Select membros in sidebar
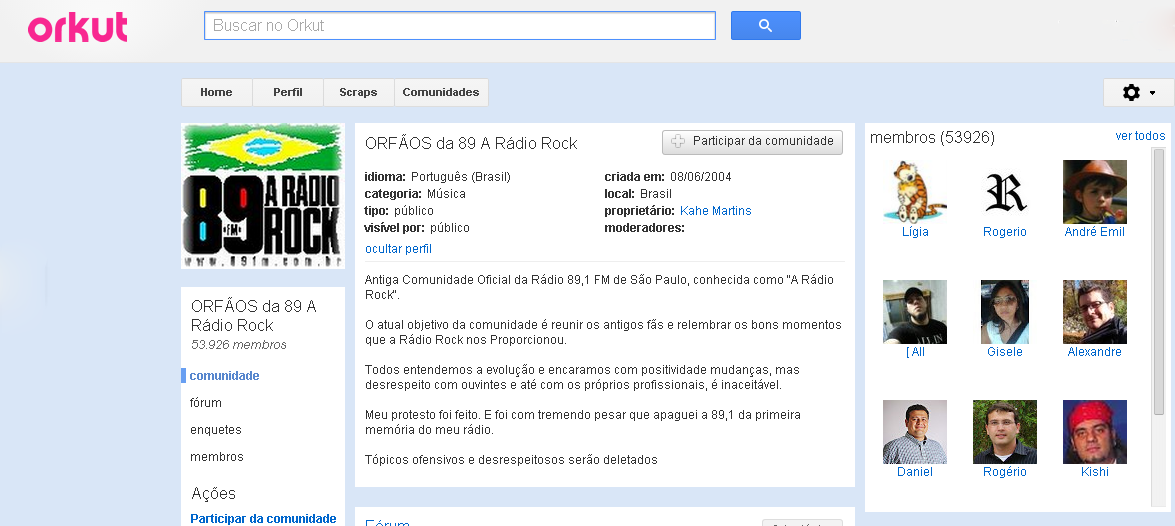1175x526 pixels. (x=217, y=456)
